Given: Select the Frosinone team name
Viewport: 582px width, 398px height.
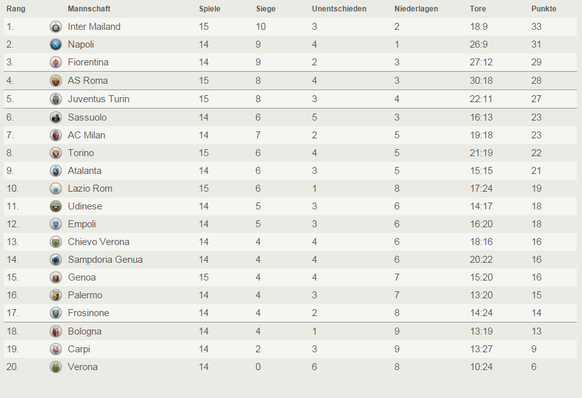Looking at the screenshot, I should pos(88,313).
